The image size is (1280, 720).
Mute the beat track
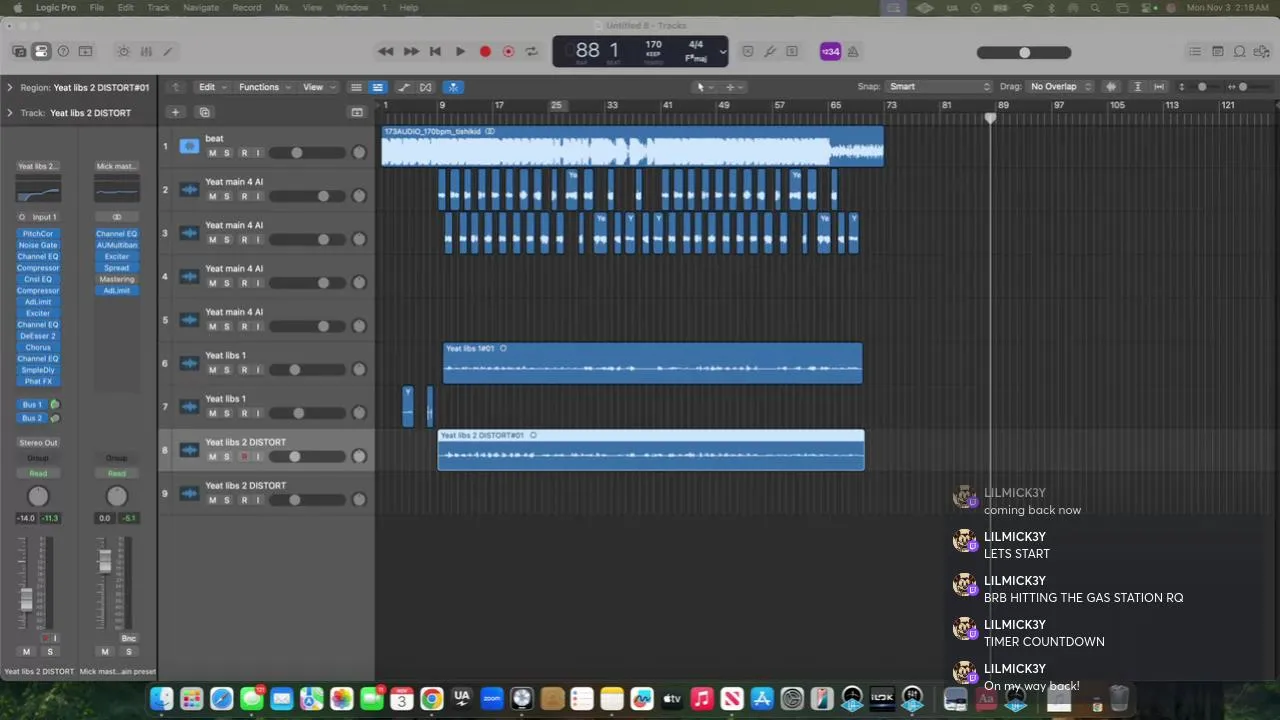pos(212,153)
